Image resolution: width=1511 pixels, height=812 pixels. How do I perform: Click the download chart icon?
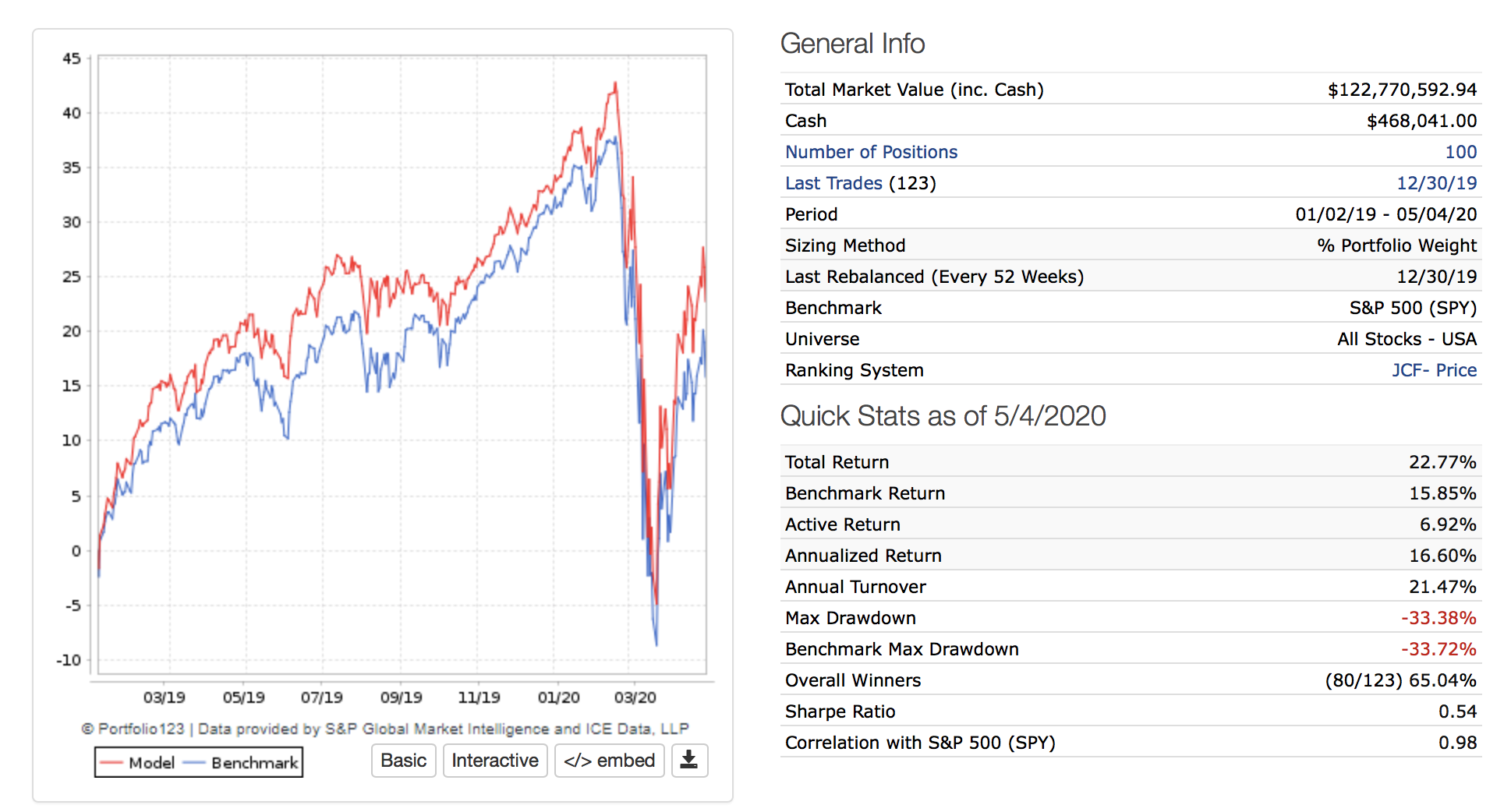tap(688, 760)
